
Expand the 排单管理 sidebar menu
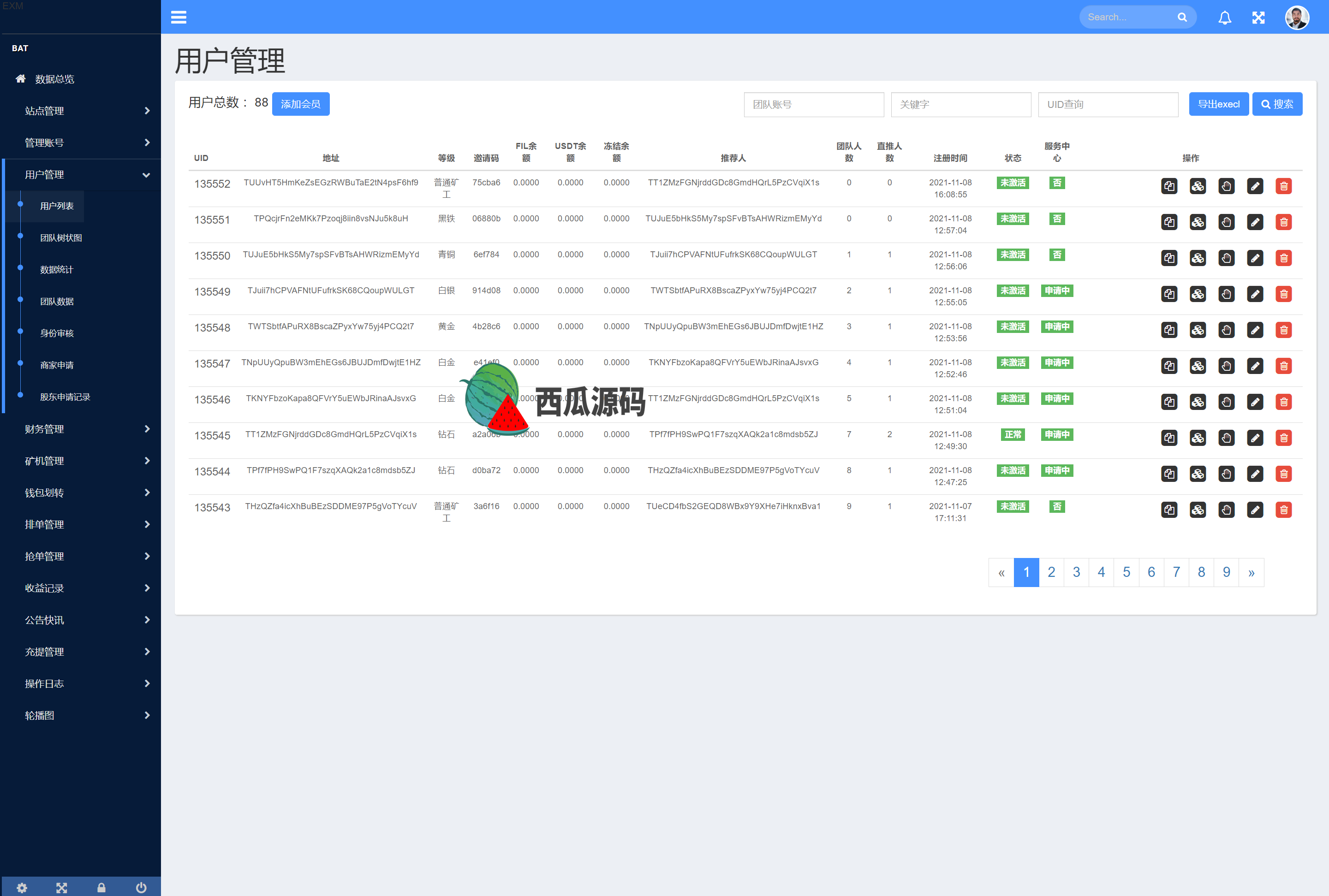tap(81, 525)
